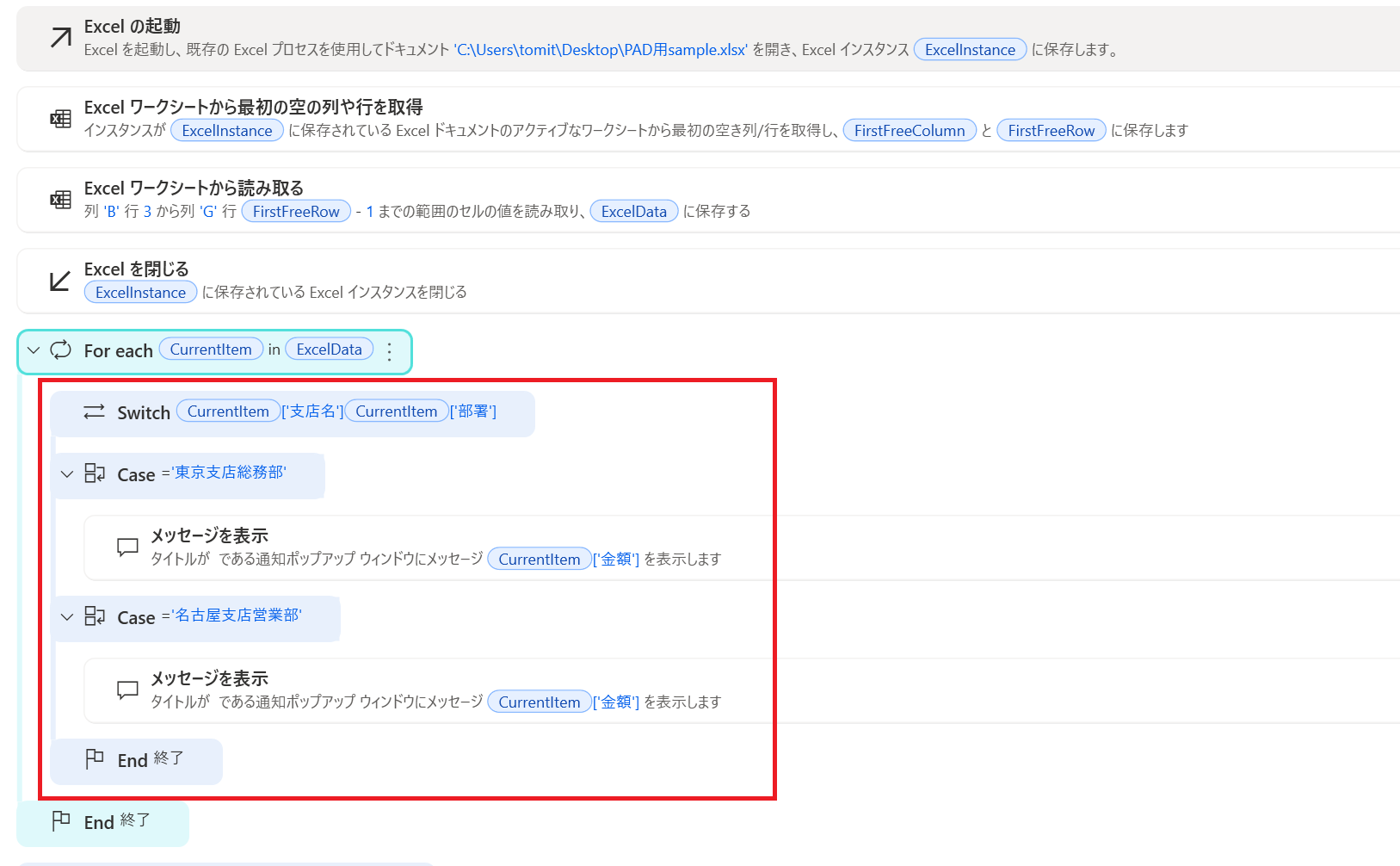Click the PAD用sample.xlsx file path link
1400x866 pixels.
(601, 49)
